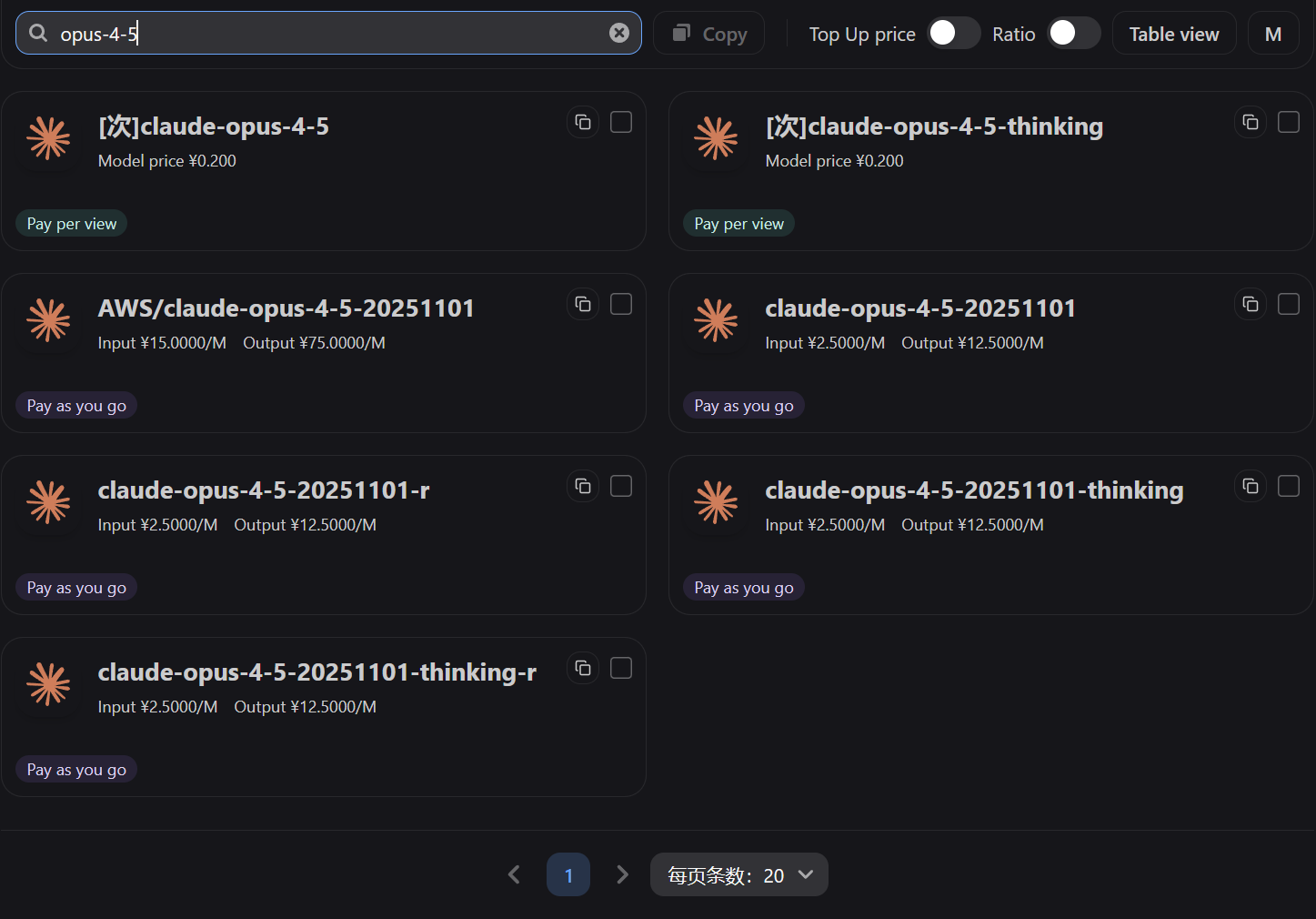Open the claude-opus-4-5-20251101-thinking-r model title

(317, 672)
